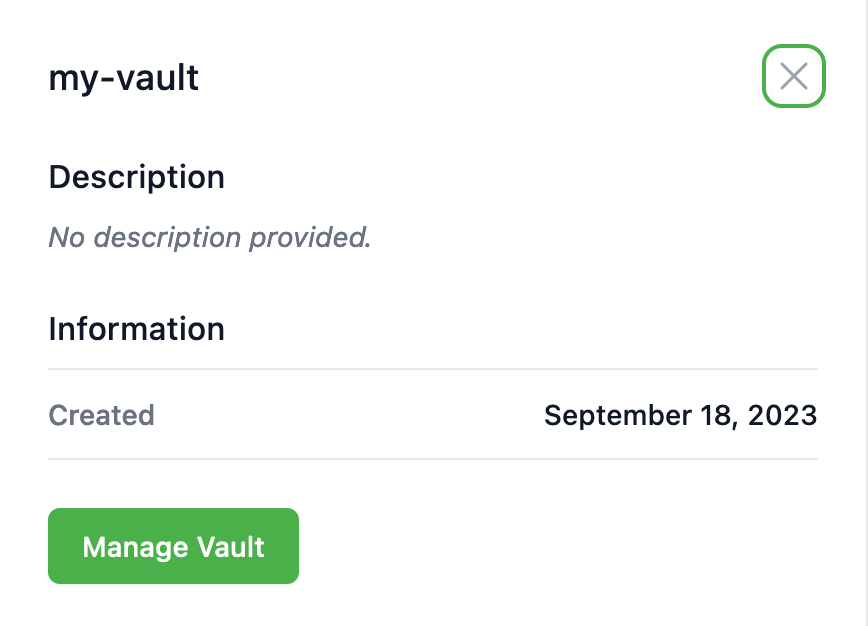Click the my-vault title heading
Image resolution: width=868 pixels, height=626 pixels.
pyautogui.click(x=124, y=78)
